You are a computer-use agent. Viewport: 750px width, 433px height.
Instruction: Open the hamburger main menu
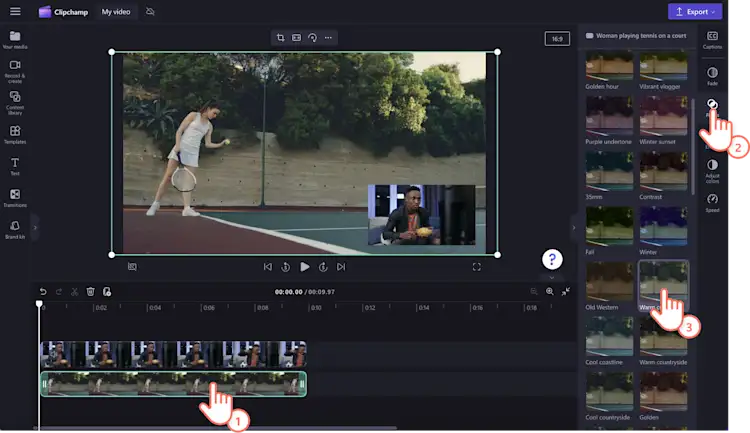[x=15, y=11]
